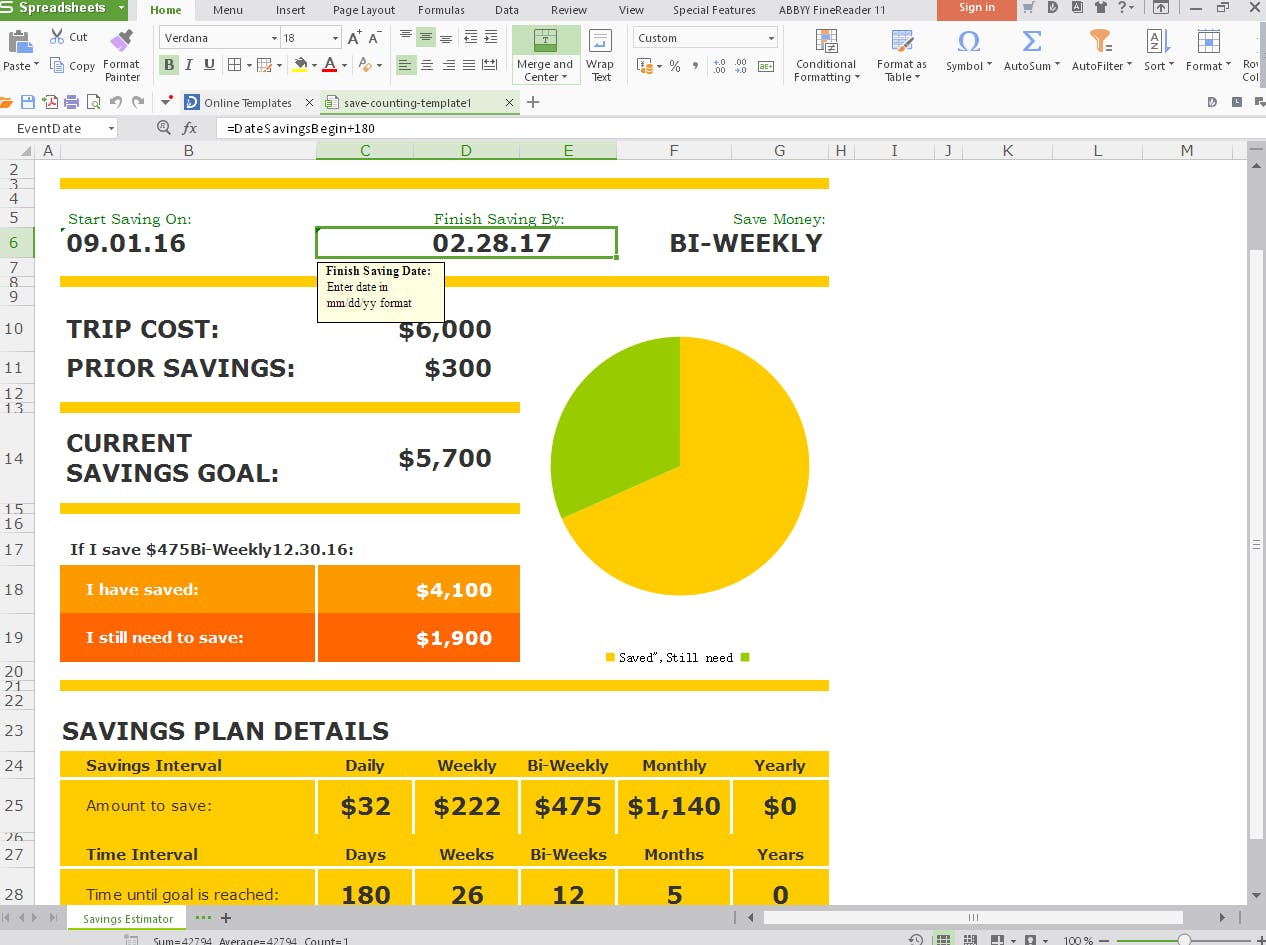Screen dimensions: 1266x945
Task: Open the font size dropdown
Action: pyautogui.click(x=336, y=38)
